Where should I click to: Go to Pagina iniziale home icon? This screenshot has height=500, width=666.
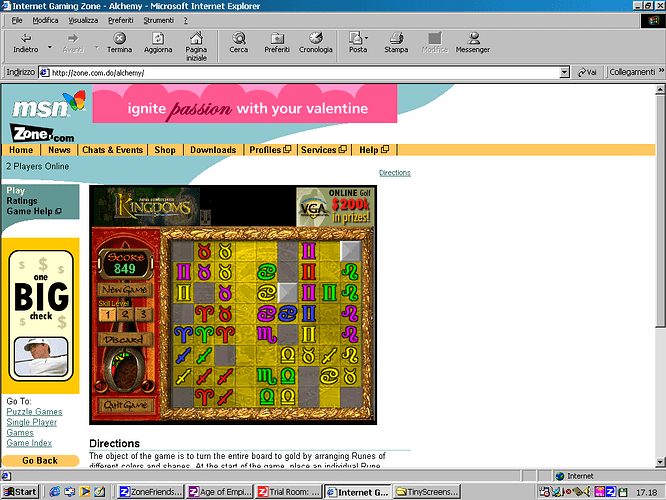[x=196, y=46]
